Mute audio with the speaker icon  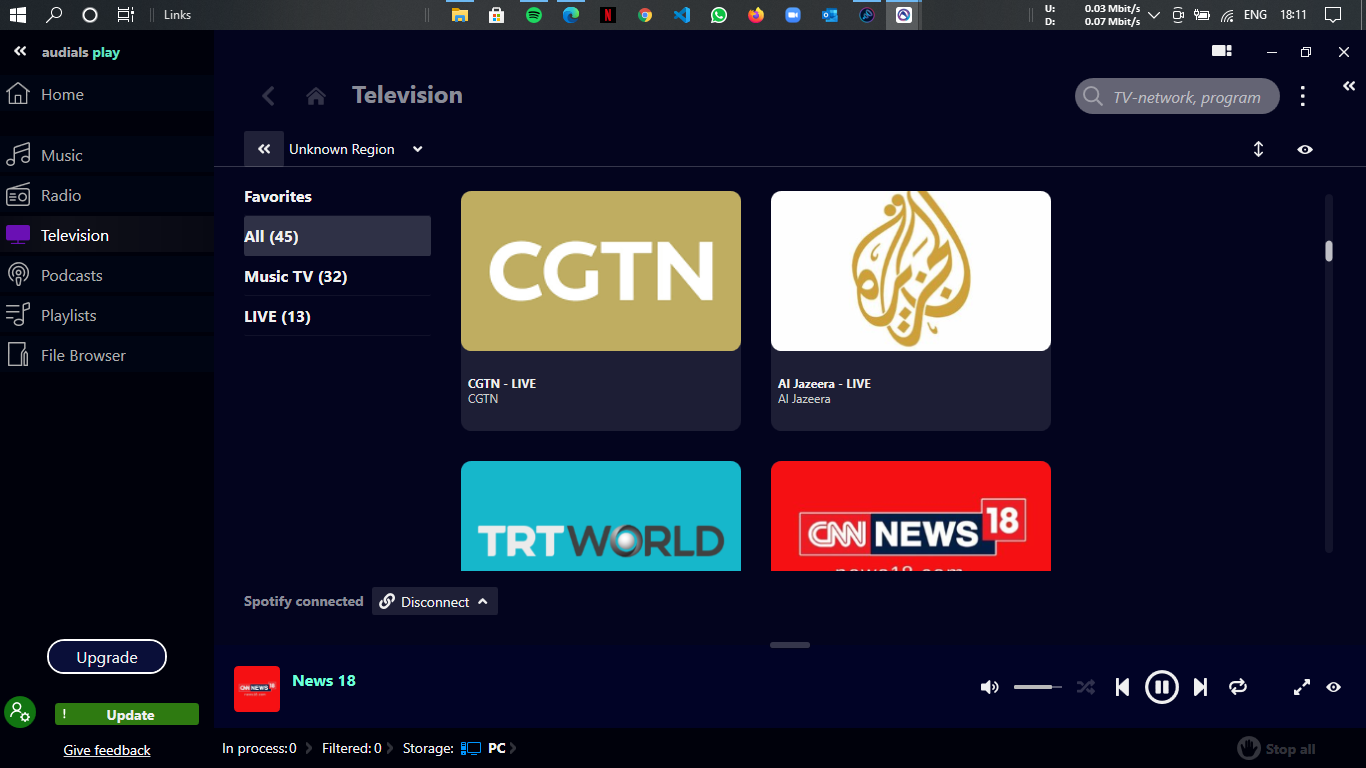tap(989, 687)
